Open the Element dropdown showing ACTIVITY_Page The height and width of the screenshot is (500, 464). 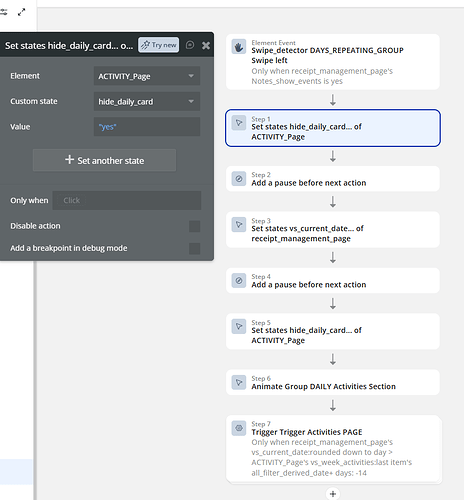click(x=147, y=76)
